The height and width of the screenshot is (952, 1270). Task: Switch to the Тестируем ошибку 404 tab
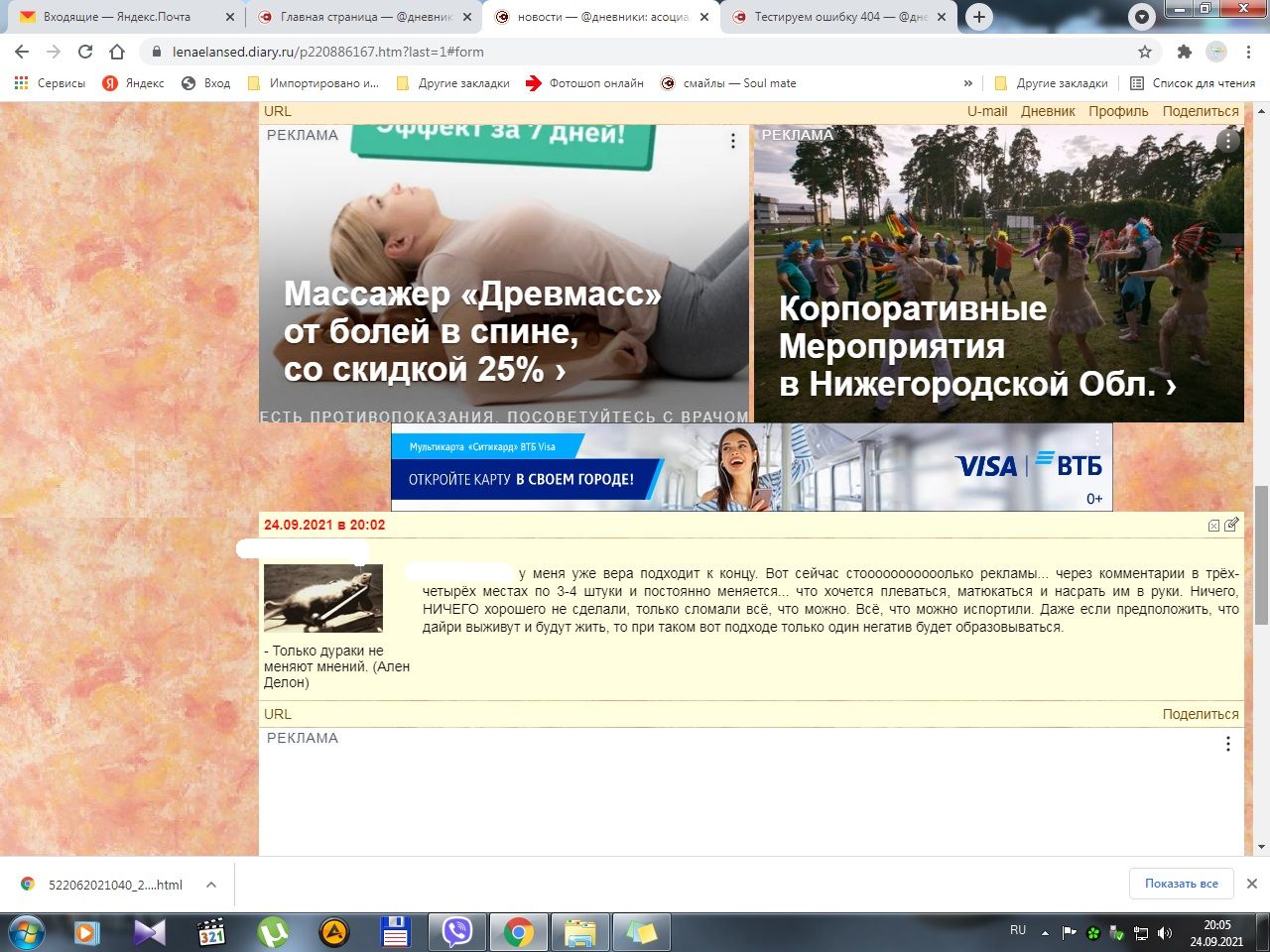[838, 17]
